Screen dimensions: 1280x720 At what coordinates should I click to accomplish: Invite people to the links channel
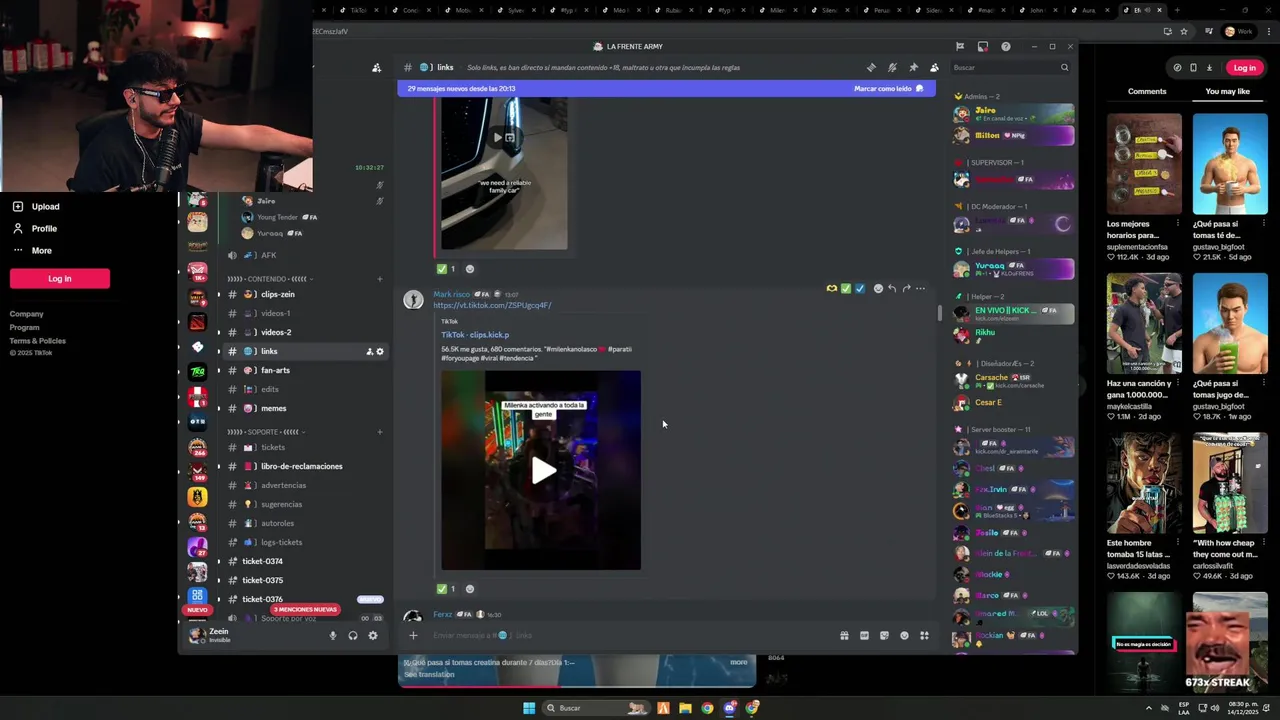coord(369,351)
